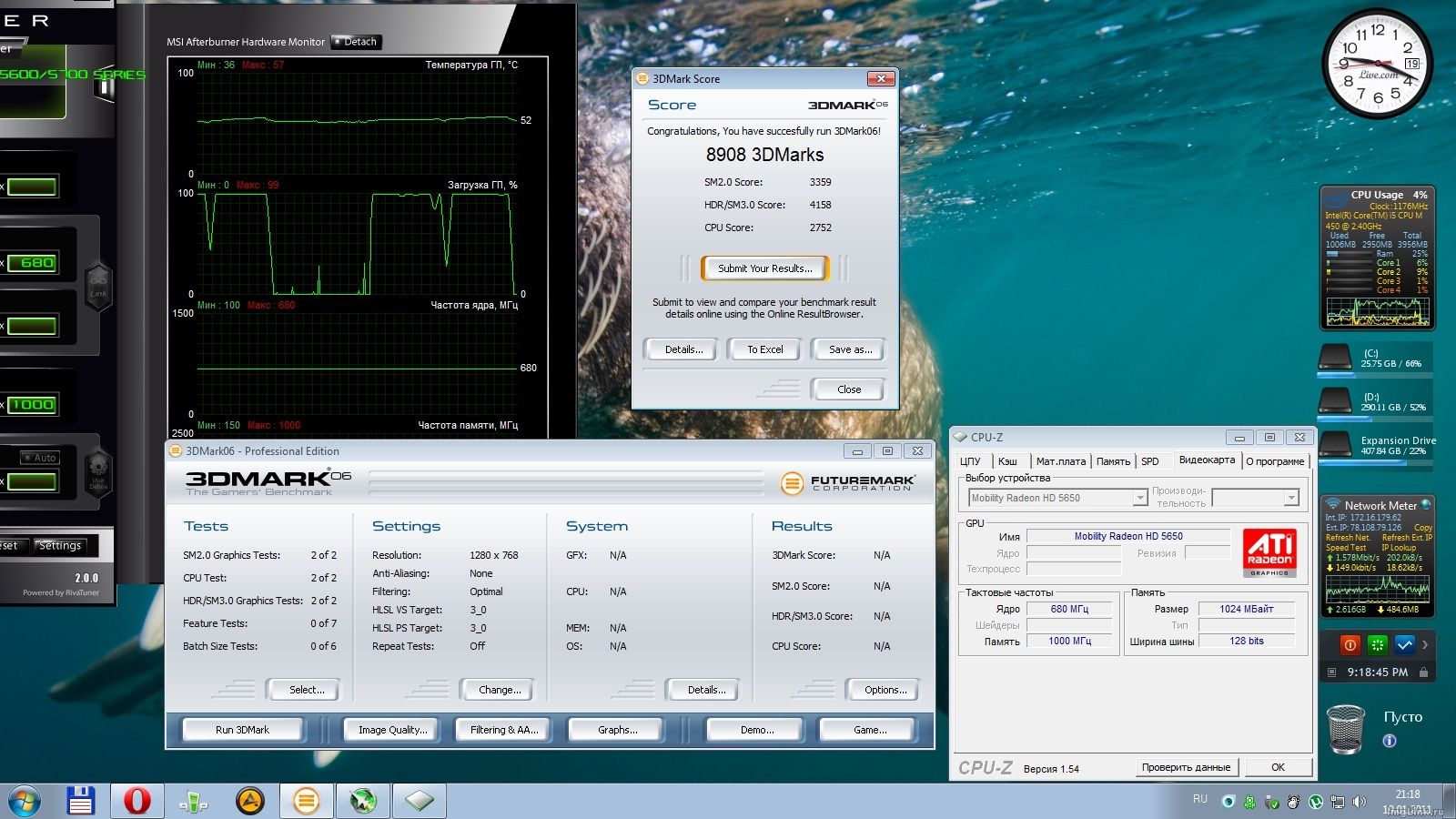Screen dimensions: 1456x819
Task: Click the Windows Start orb
Action: [x=25, y=802]
